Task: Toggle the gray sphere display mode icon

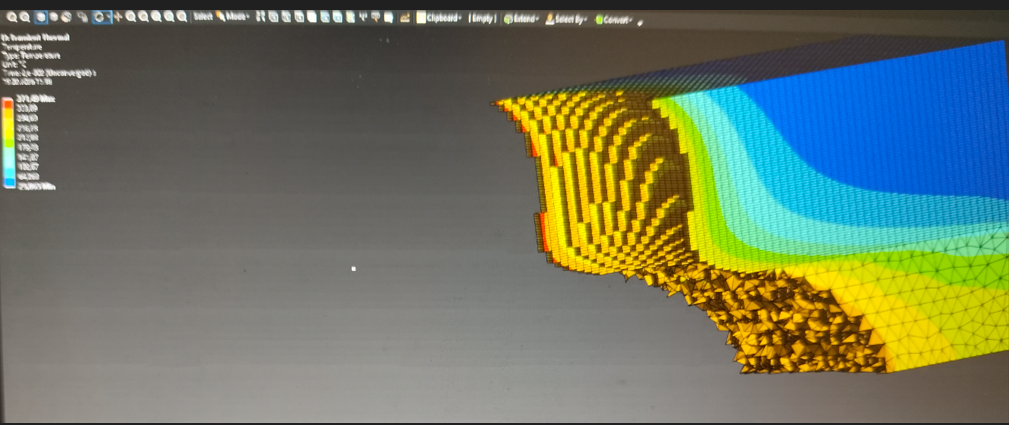Action: 55,17
